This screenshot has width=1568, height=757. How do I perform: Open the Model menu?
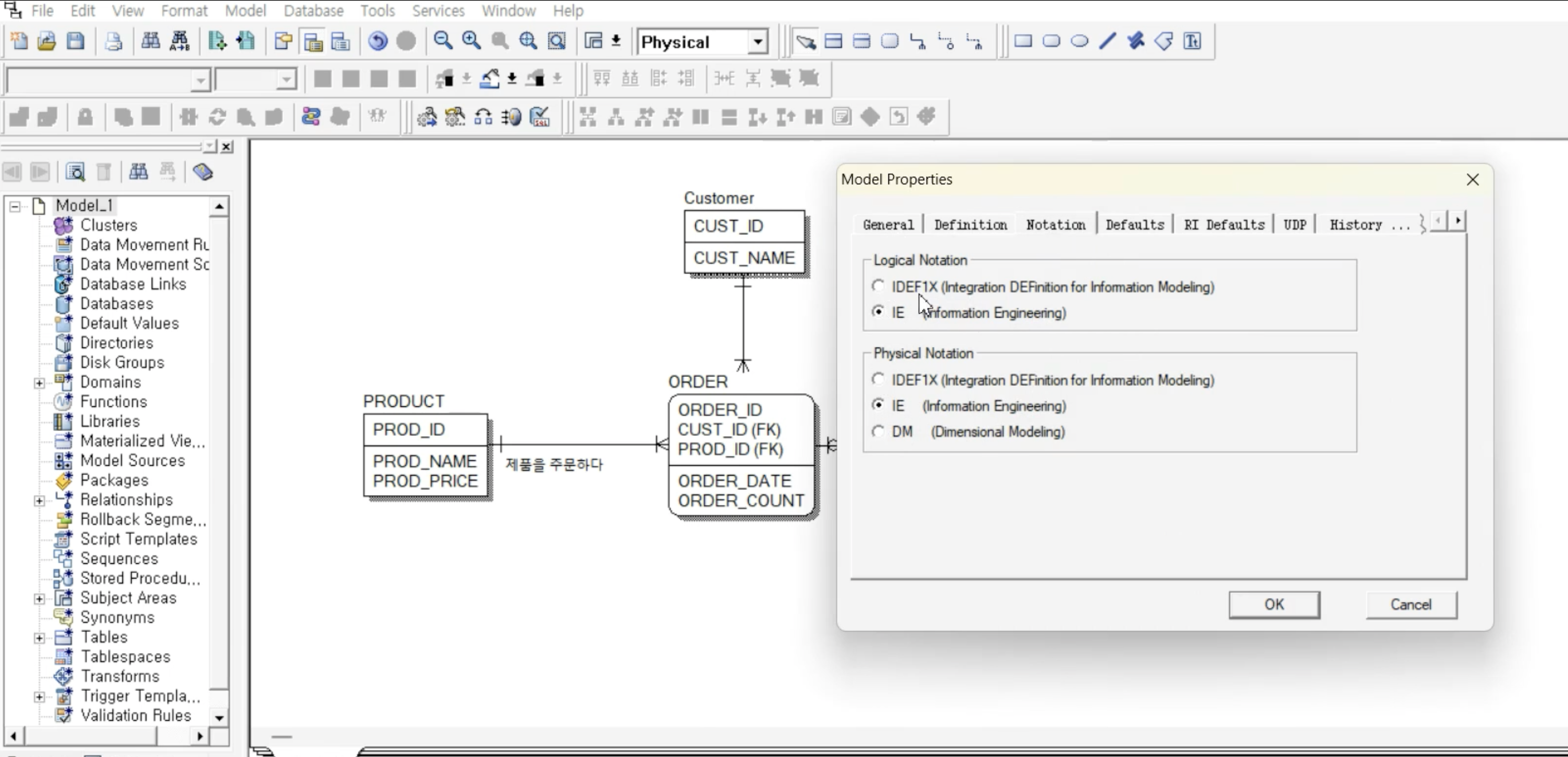(x=245, y=10)
